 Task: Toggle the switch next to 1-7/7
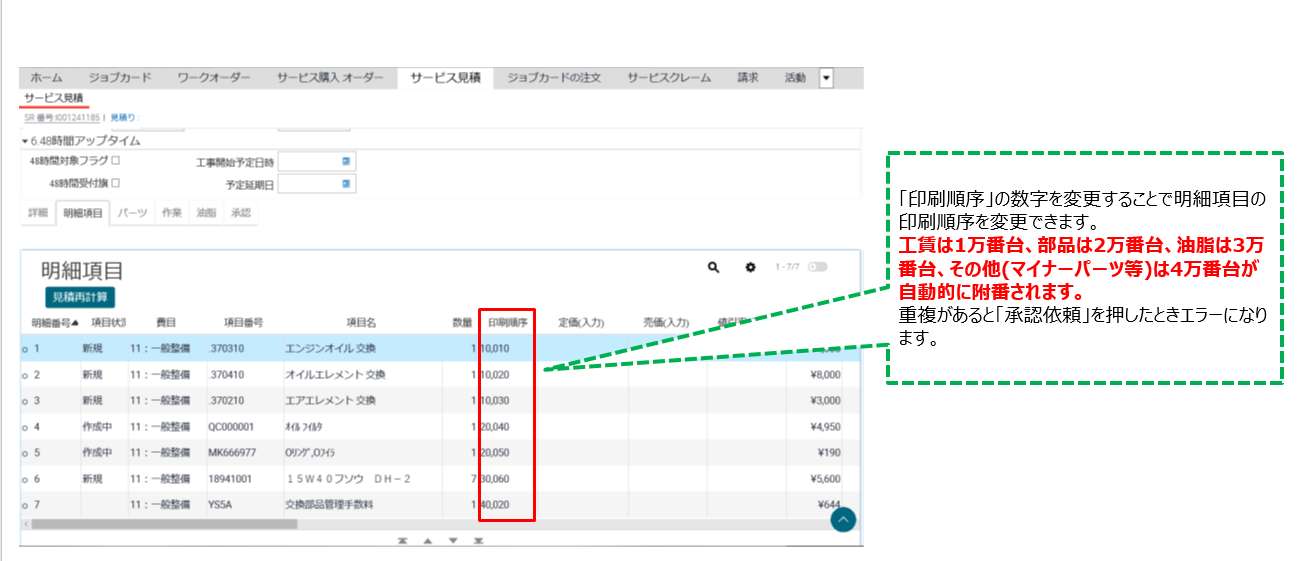coord(818,267)
